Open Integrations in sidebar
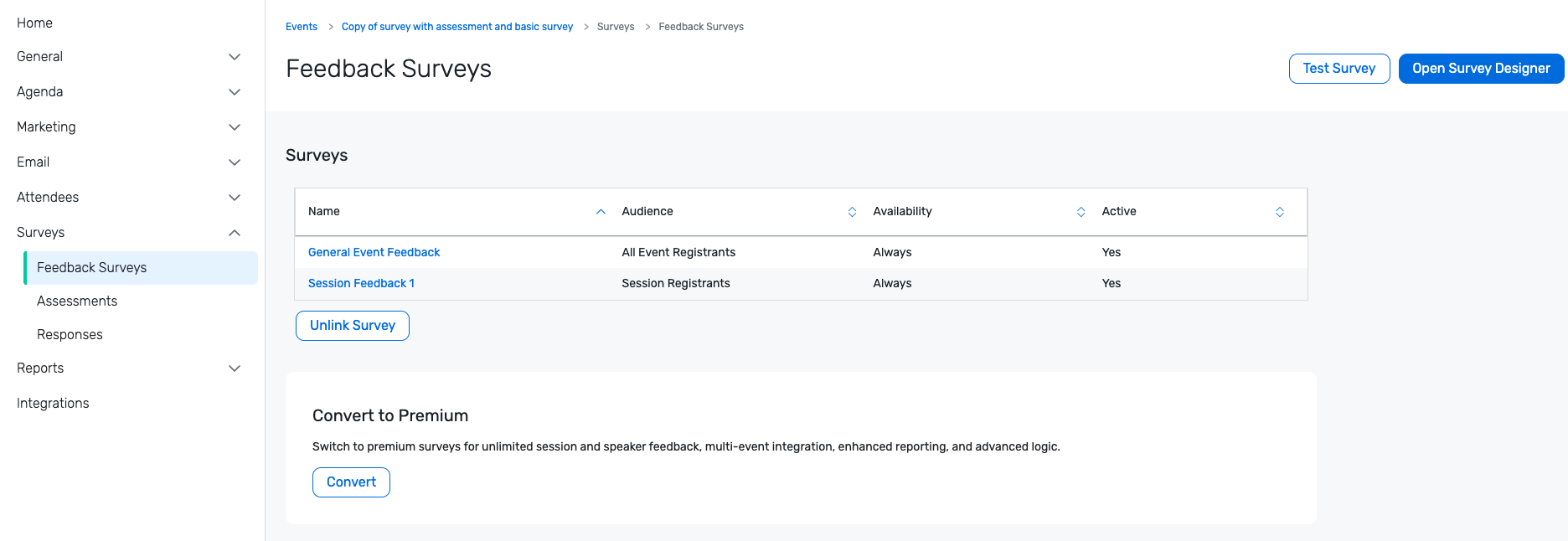This screenshot has width=1568, height=541. pos(53,403)
